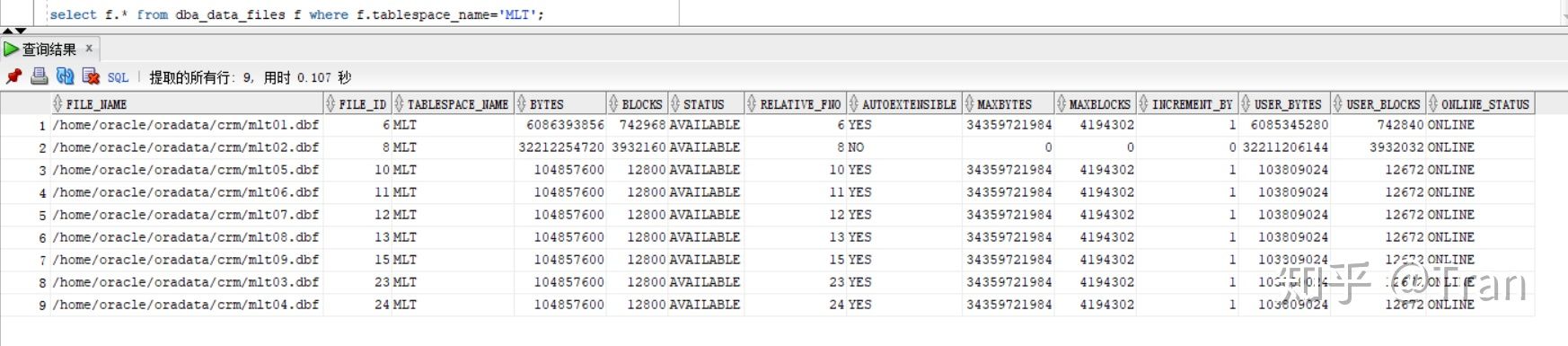Sort by STATUS column header
Viewport: 1568px width, 346px height.
[x=707, y=104]
